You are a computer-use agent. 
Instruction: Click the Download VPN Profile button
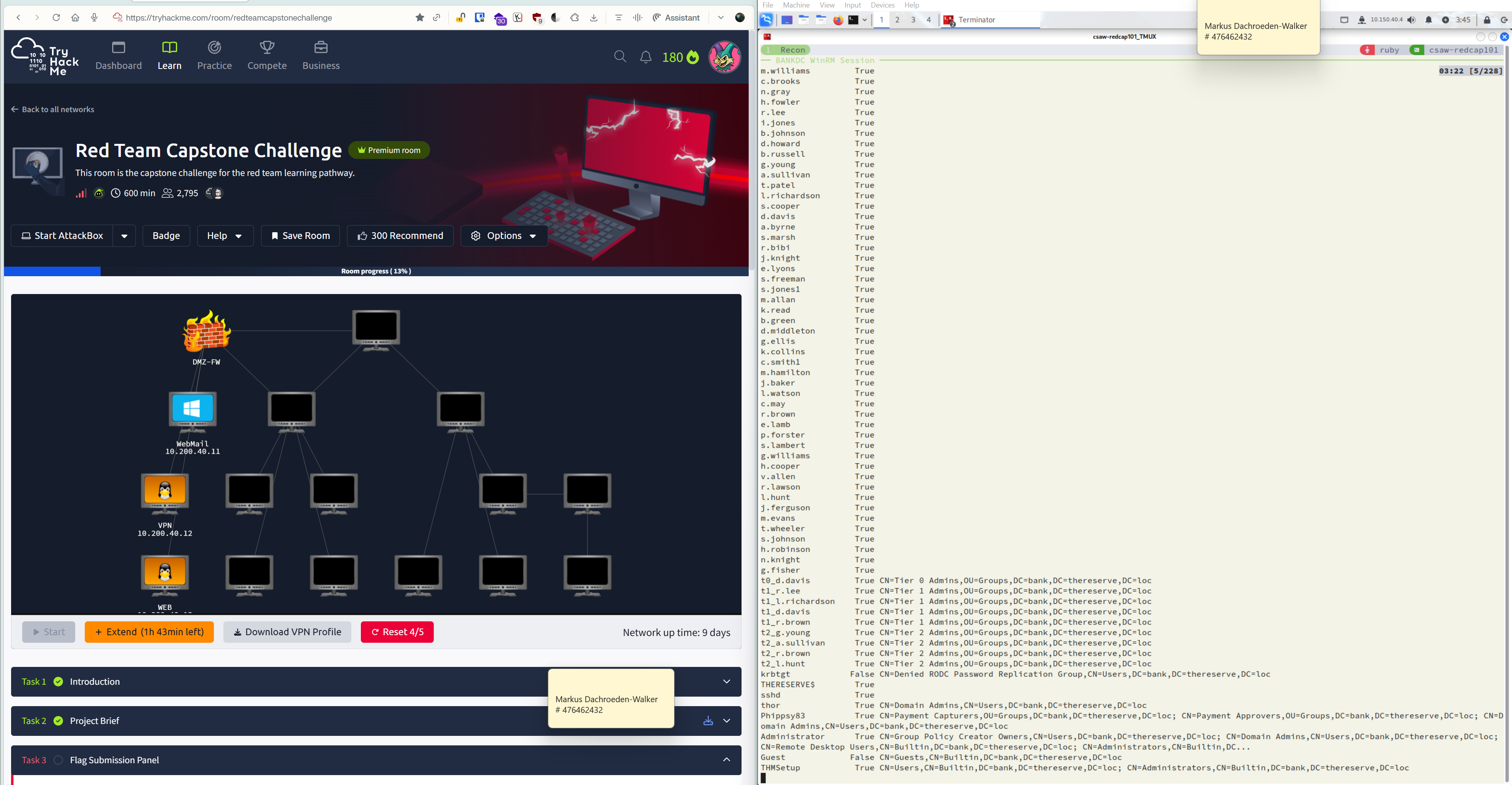point(287,632)
